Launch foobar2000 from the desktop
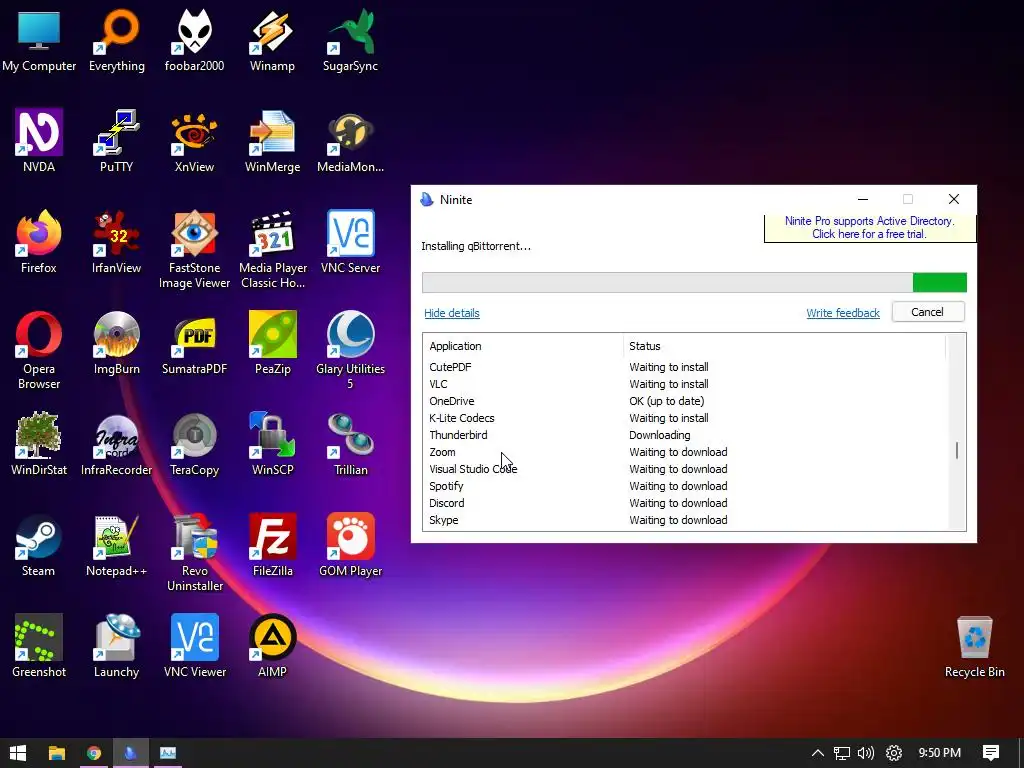The height and width of the screenshot is (768, 1024). [195, 40]
